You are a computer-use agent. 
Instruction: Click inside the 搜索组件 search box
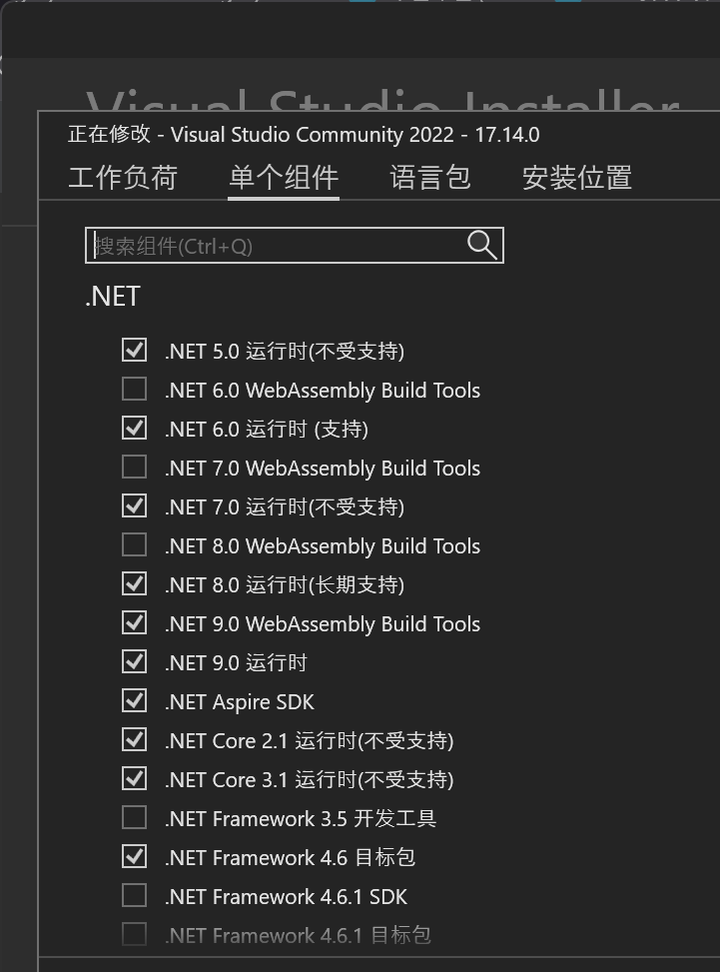pyautogui.click(x=270, y=245)
